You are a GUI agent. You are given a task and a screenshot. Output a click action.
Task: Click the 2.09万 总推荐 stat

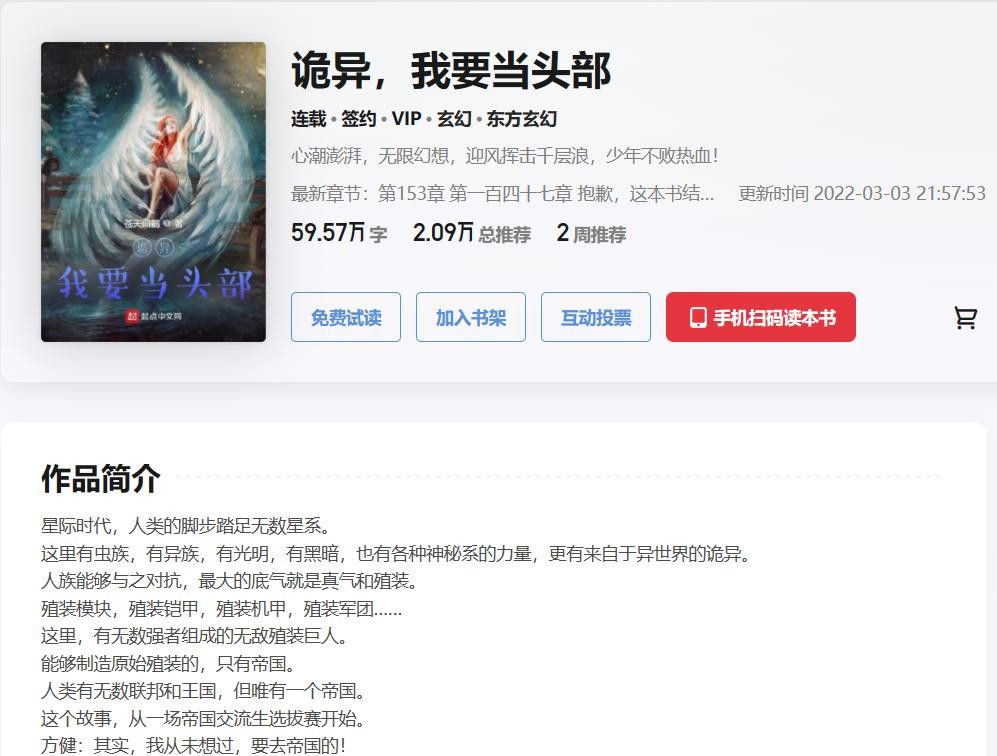click(x=472, y=233)
